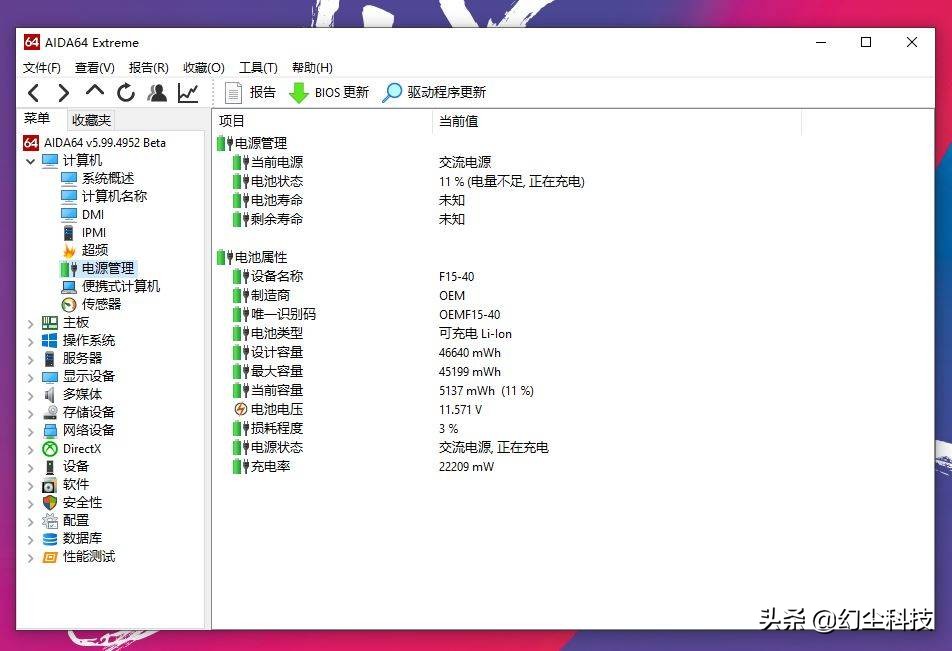
Task: Expand the 主板 tree node
Action: coord(30,322)
